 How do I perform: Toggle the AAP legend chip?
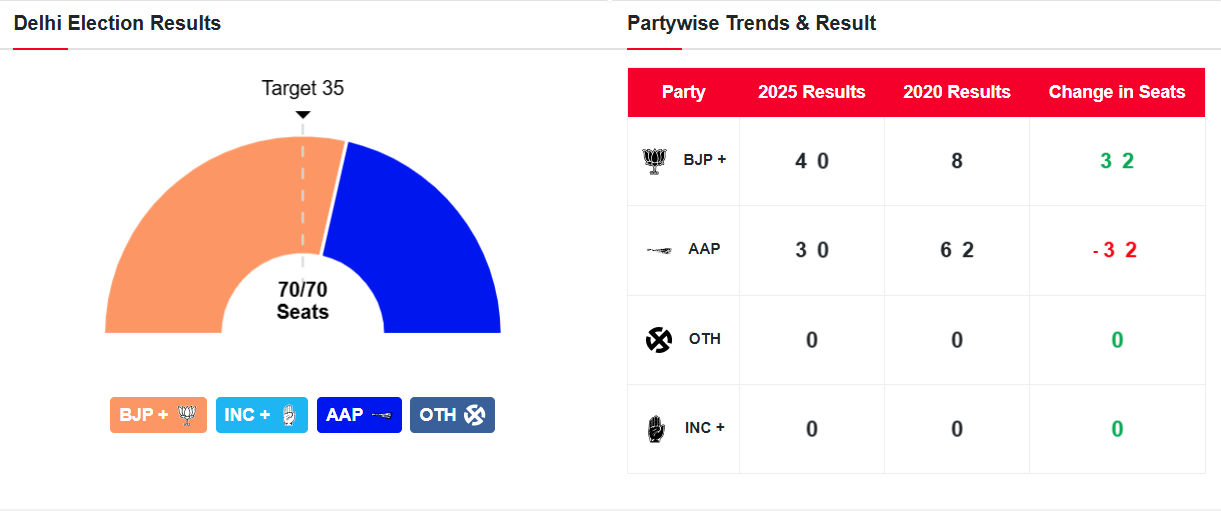(x=359, y=415)
